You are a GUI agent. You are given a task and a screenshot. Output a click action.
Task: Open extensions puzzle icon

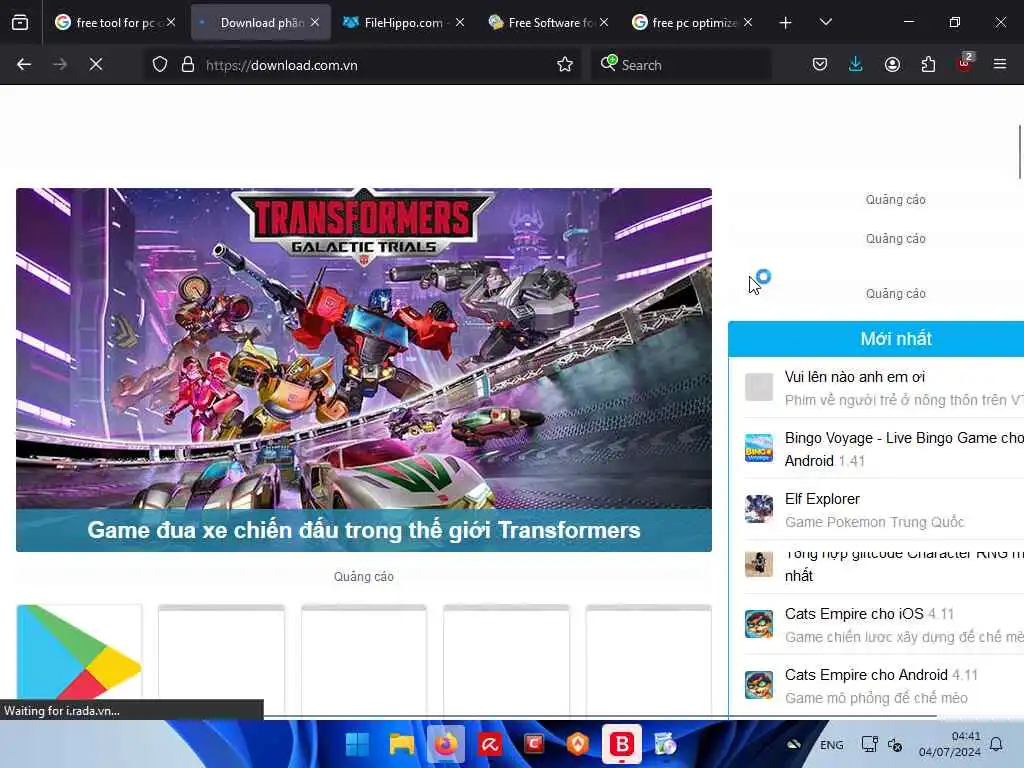928,65
